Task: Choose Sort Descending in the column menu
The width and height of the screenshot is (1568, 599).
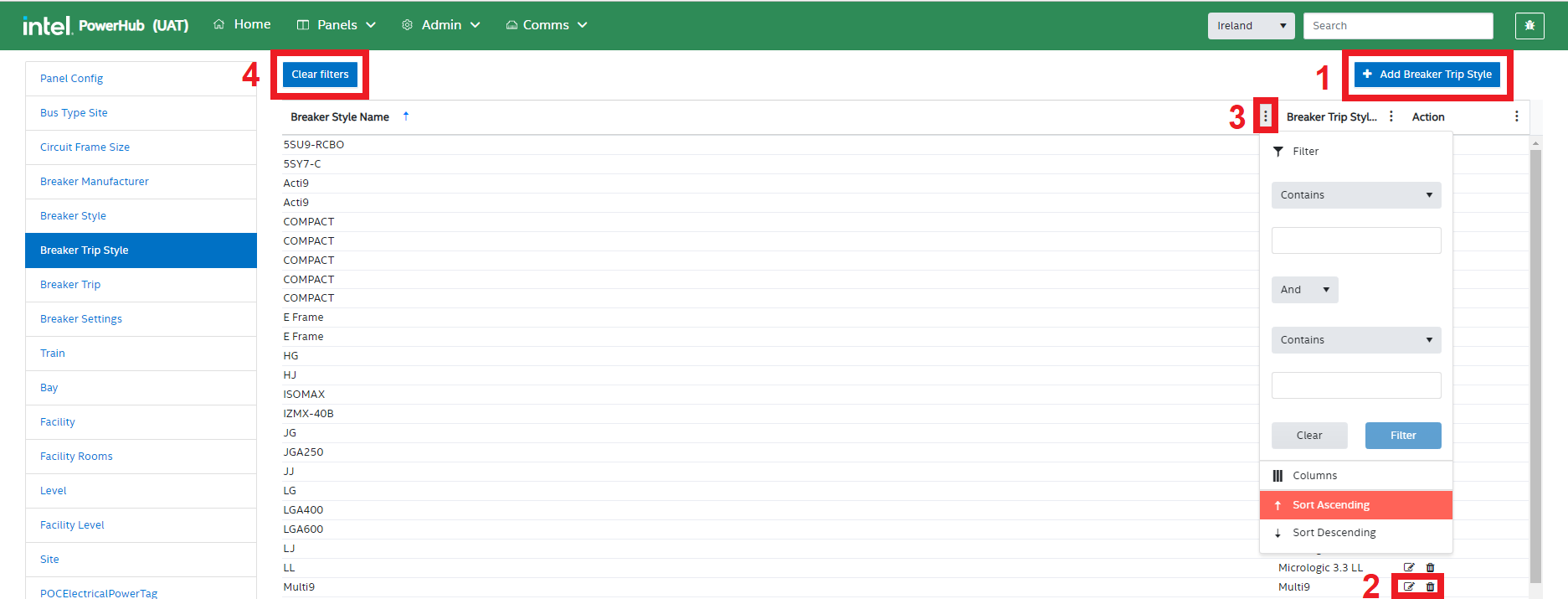Action: (x=1334, y=533)
